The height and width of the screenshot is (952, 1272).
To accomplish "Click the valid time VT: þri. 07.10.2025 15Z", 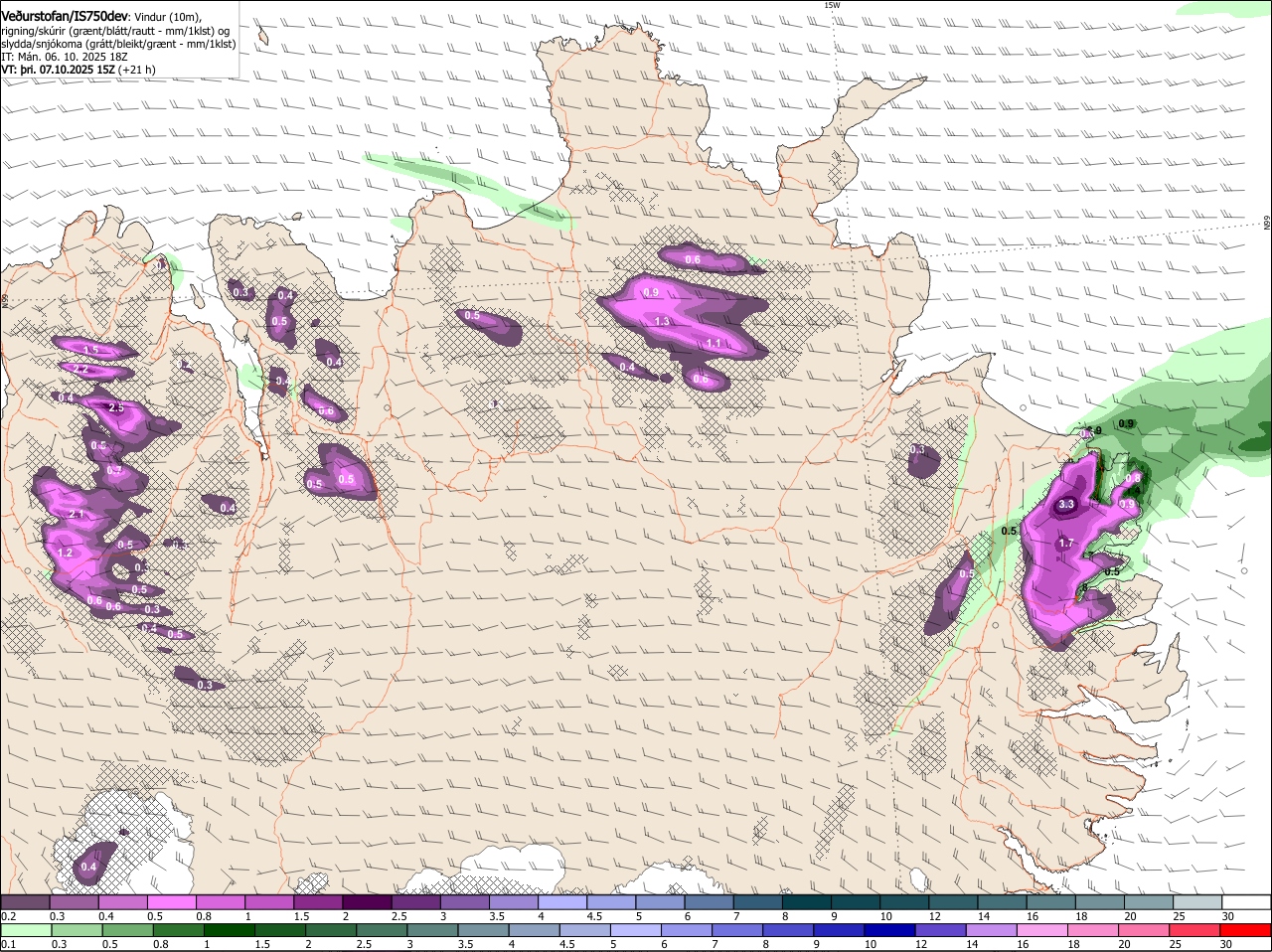I will (59, 70).
